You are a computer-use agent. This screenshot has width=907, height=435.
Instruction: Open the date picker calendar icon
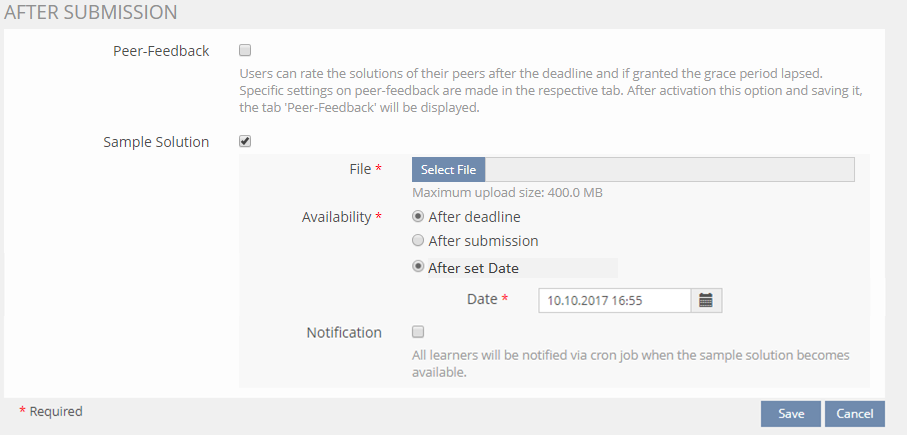706,299
